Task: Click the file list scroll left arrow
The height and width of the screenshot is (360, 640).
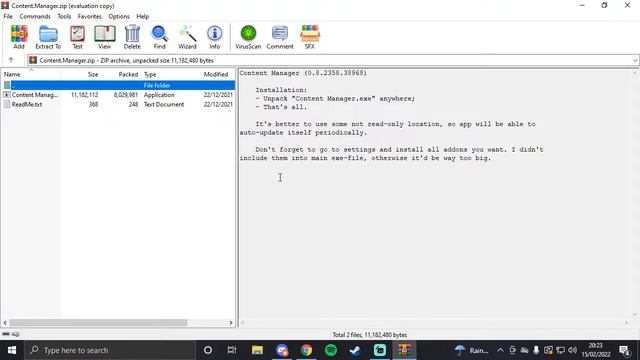Action: coord(5,323)
